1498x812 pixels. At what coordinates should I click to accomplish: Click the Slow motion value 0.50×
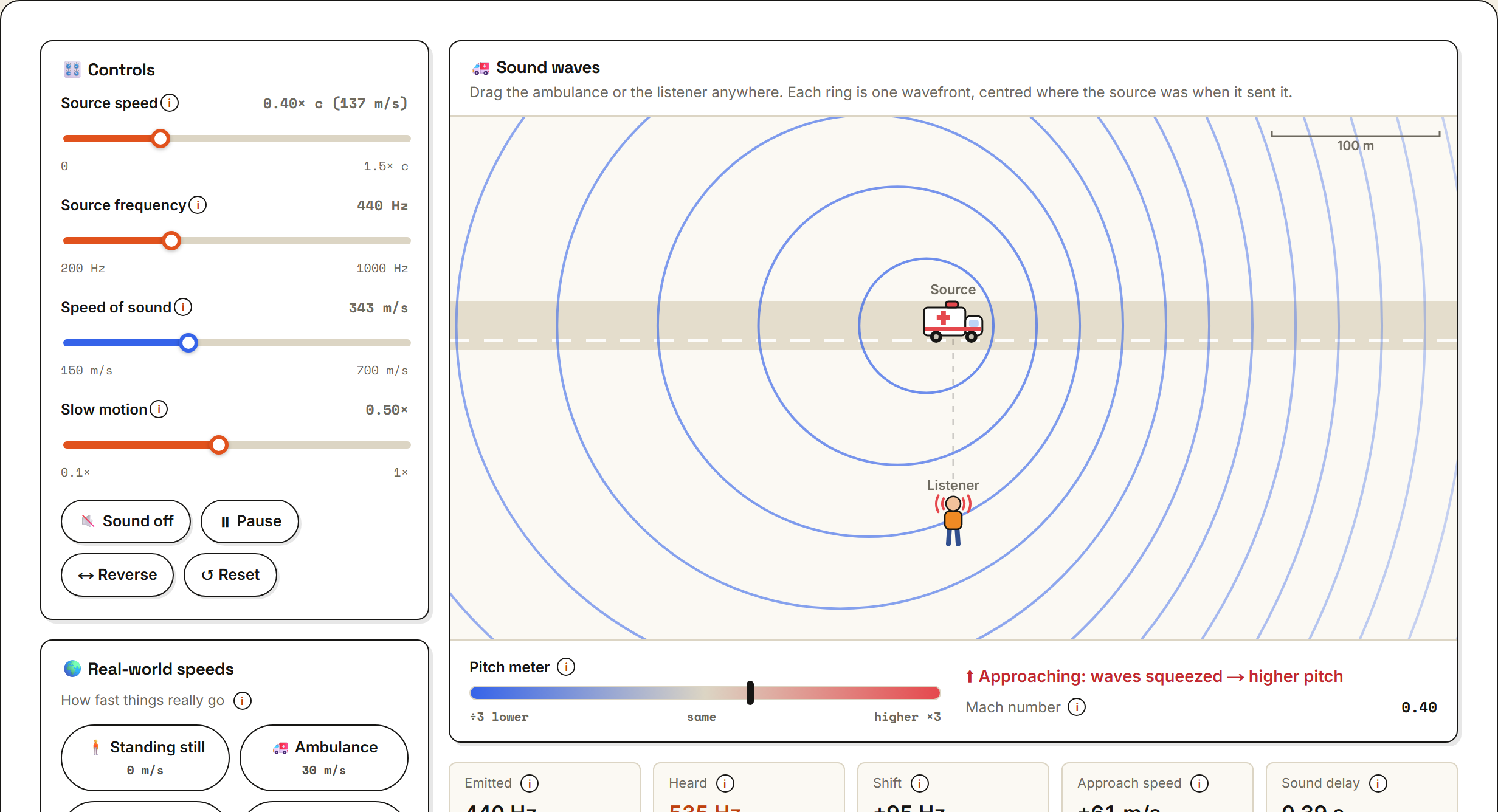(x=387, y=410)
